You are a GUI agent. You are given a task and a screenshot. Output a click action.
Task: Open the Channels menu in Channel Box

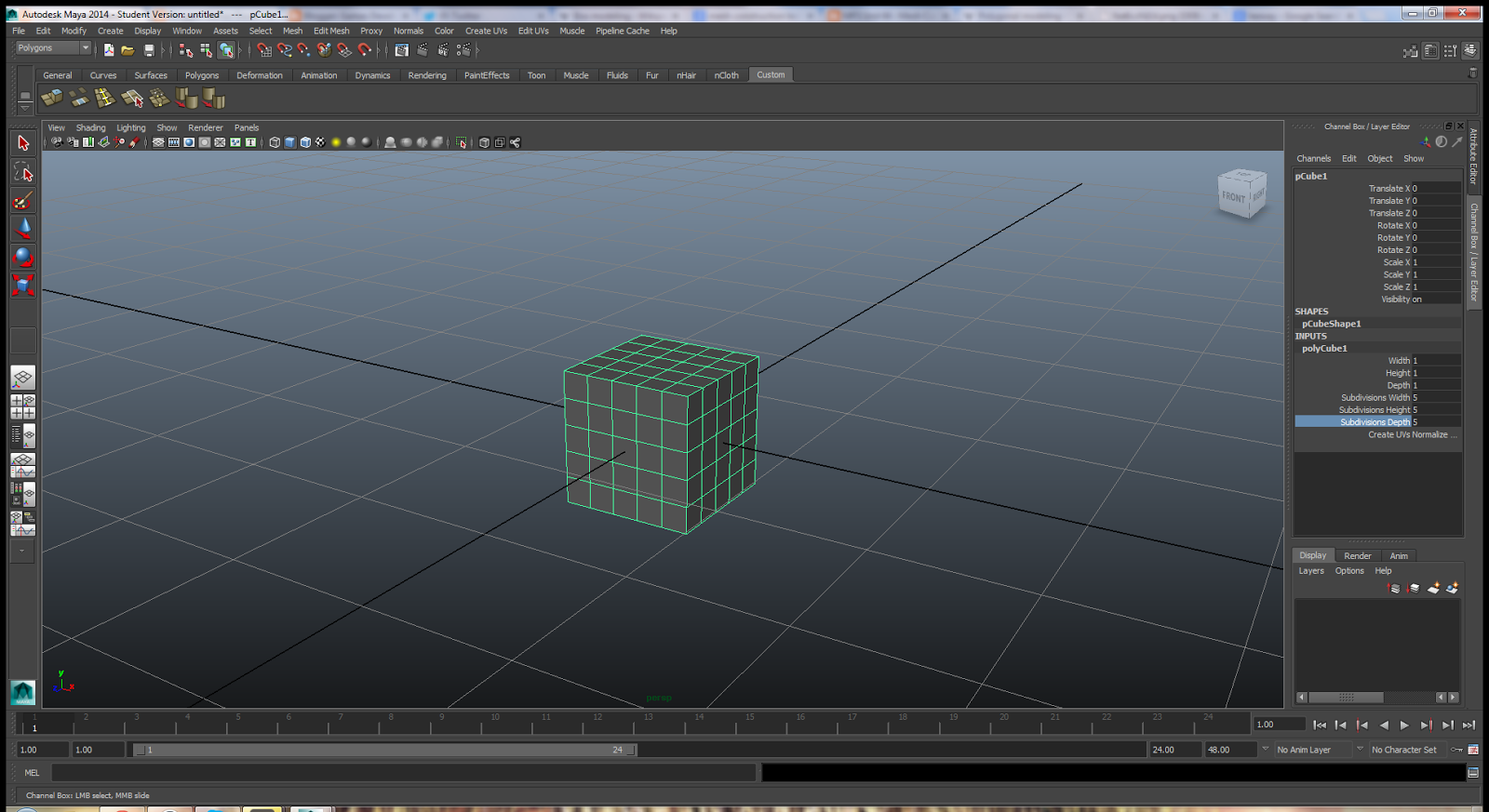click(1313, 159)
